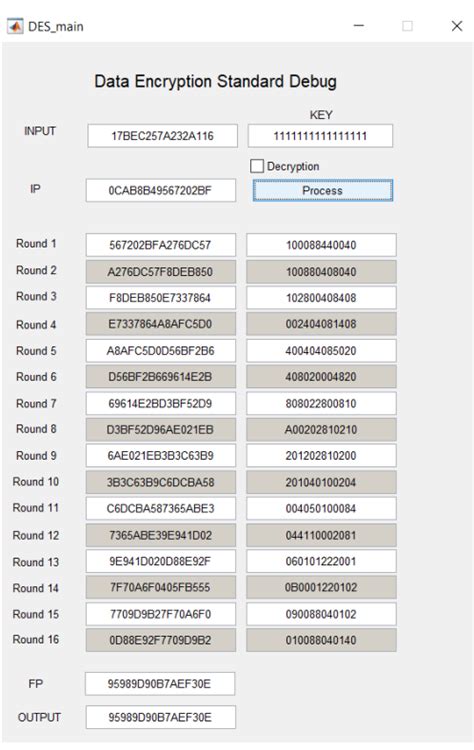Select the Round 1 data field
This screenshot has height=750, width=474.
click(x=161, y=245)
